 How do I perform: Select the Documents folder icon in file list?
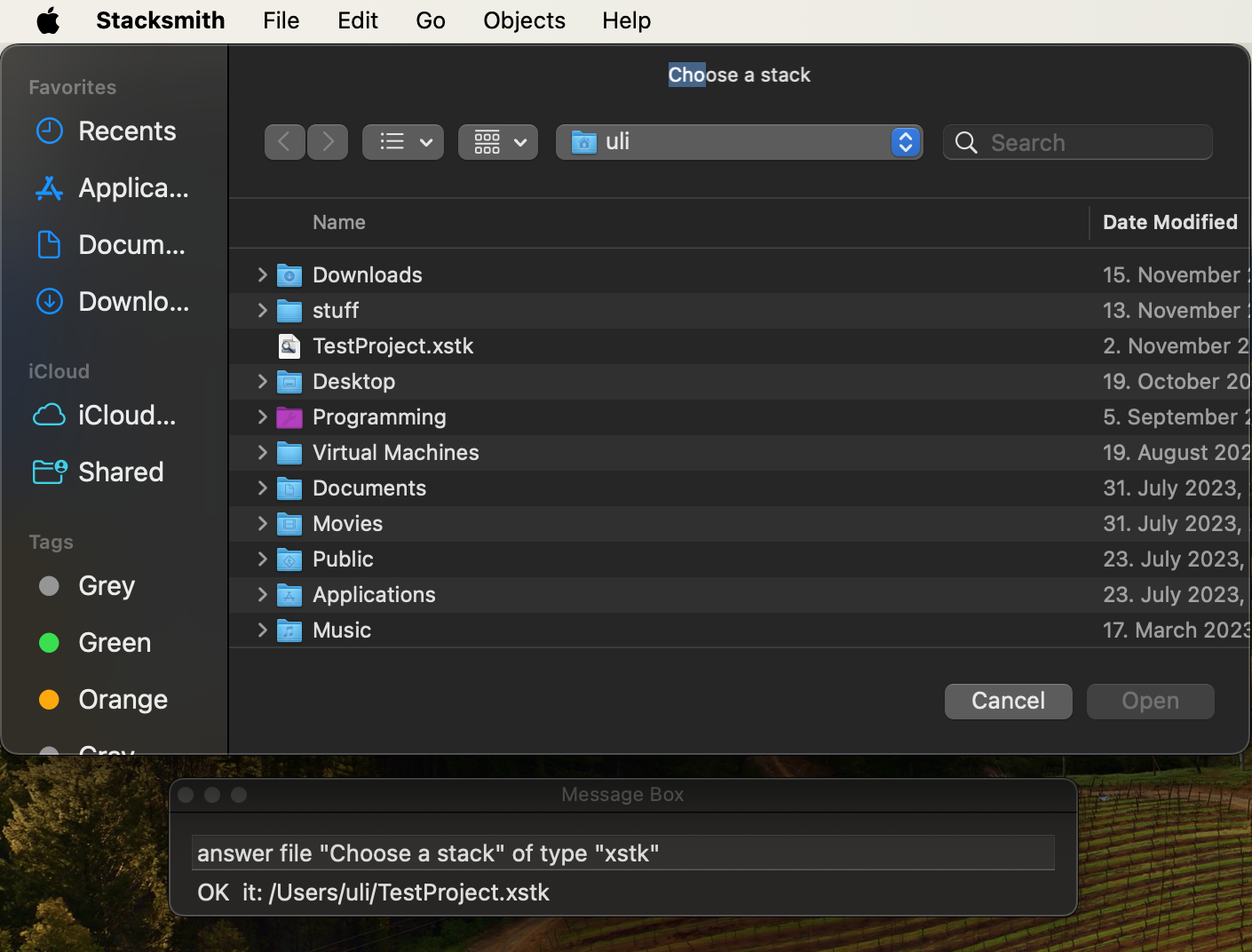pyautogui.click(x=289, y=488)
